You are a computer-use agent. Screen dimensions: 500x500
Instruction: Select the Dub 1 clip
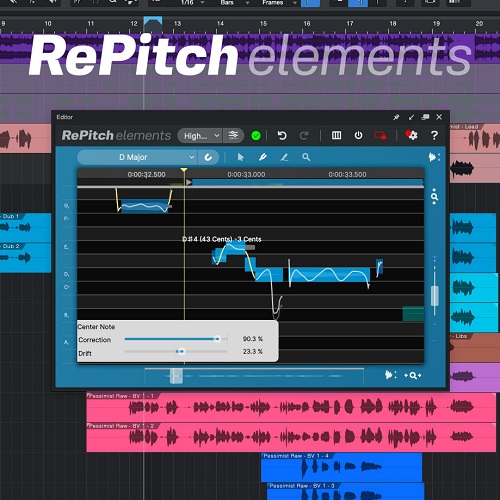click(25, 228)
